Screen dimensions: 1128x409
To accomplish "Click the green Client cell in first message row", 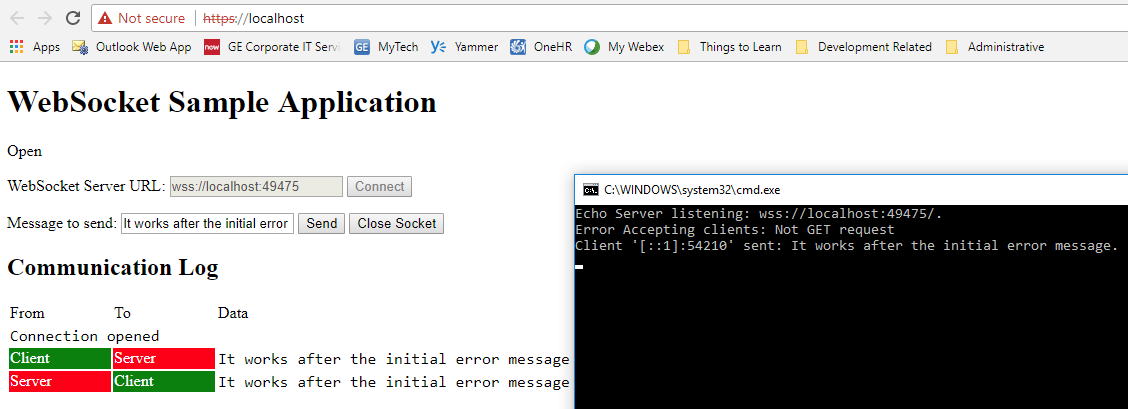I will [x=60, y=359].
